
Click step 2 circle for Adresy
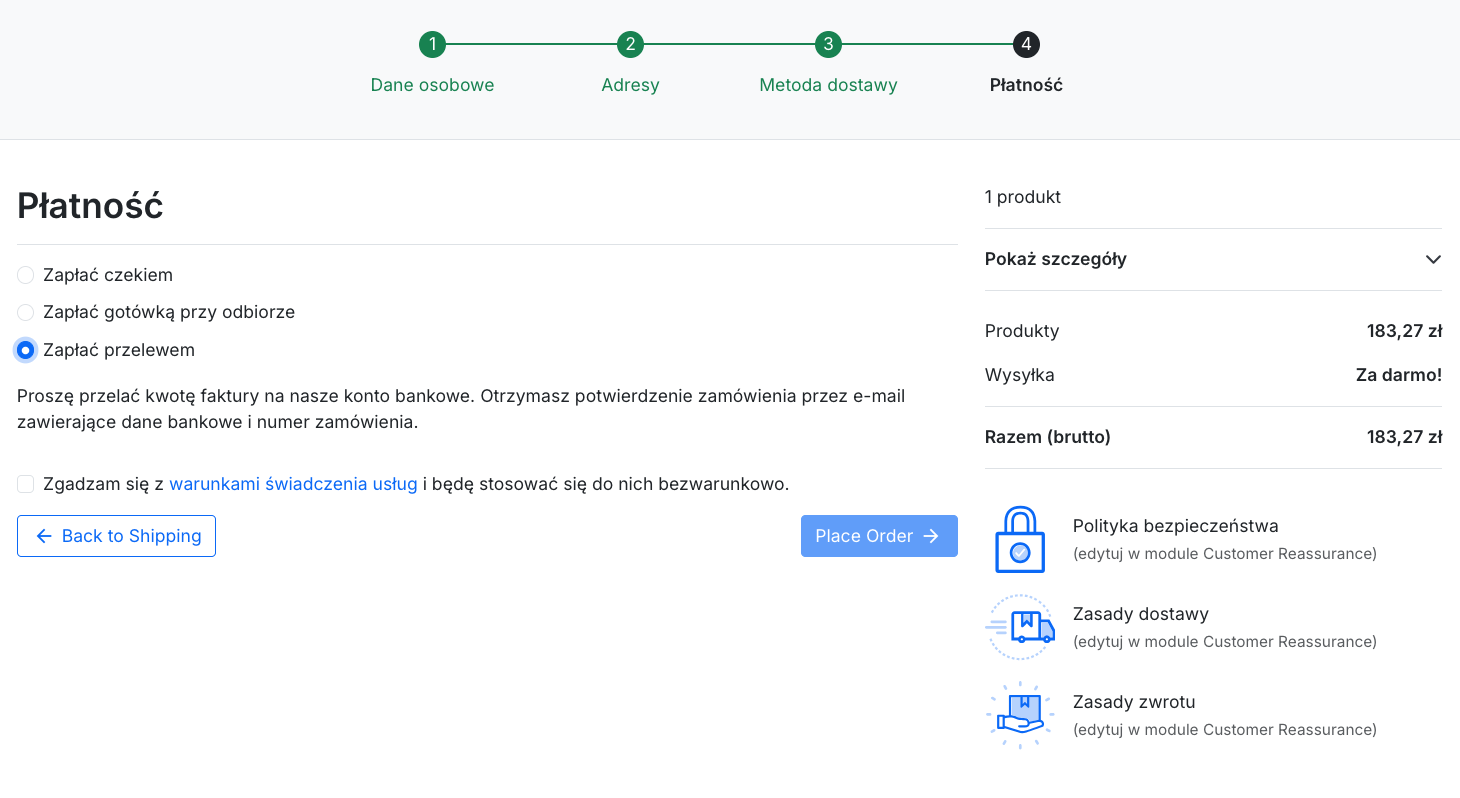[630, 44]
